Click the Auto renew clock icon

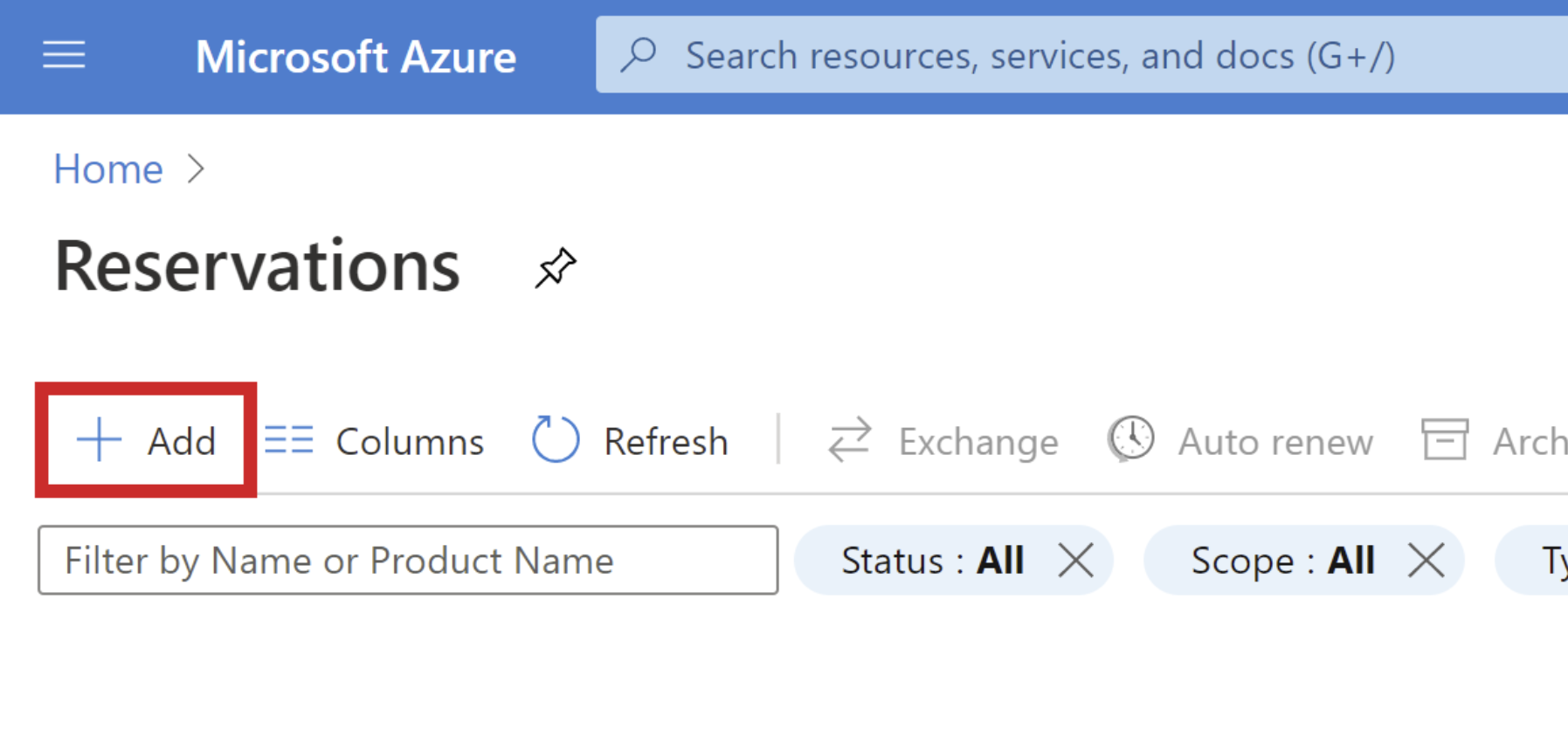[x=1131, y=439]
